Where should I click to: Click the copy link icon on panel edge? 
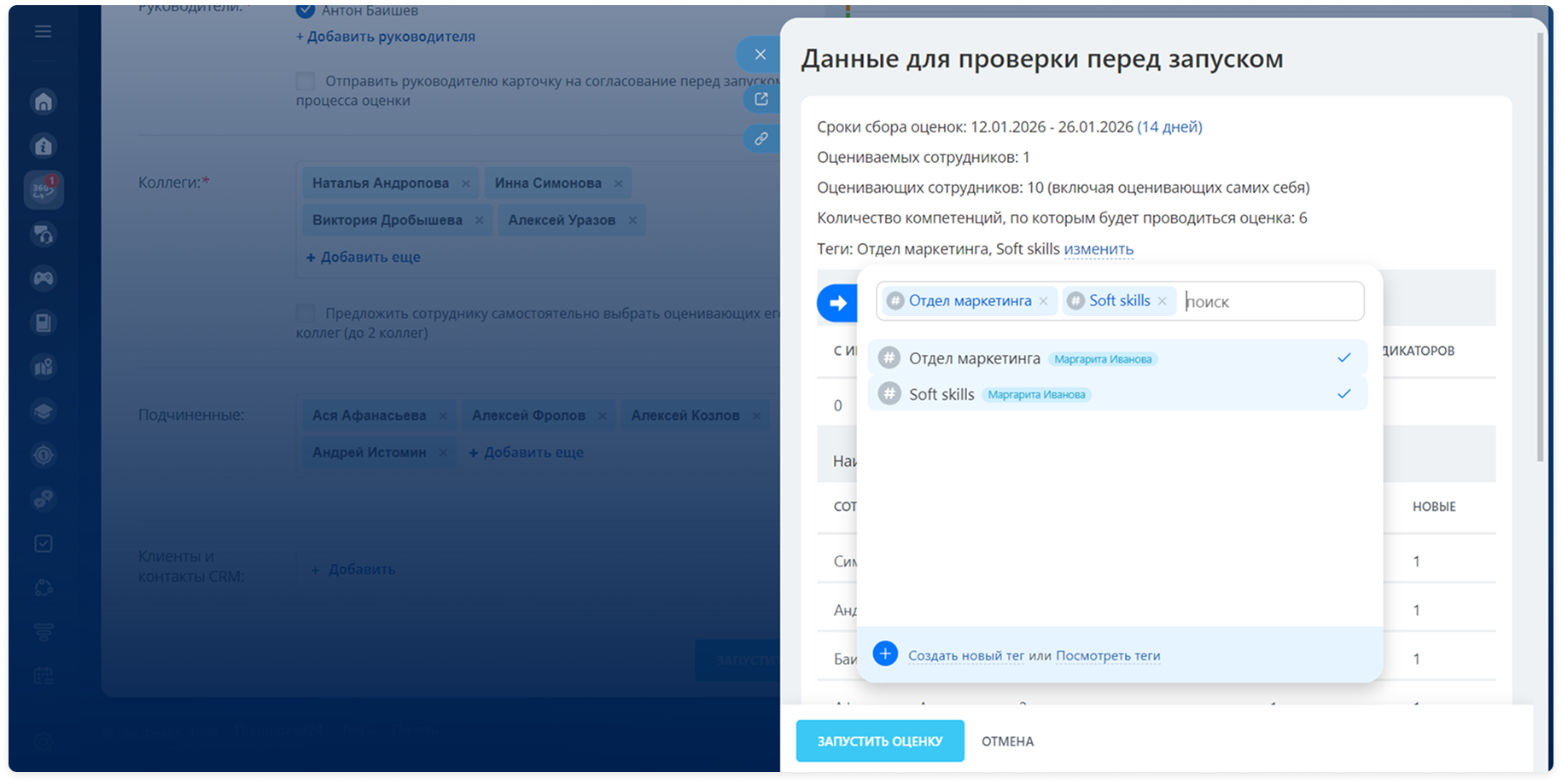point(761,138)
